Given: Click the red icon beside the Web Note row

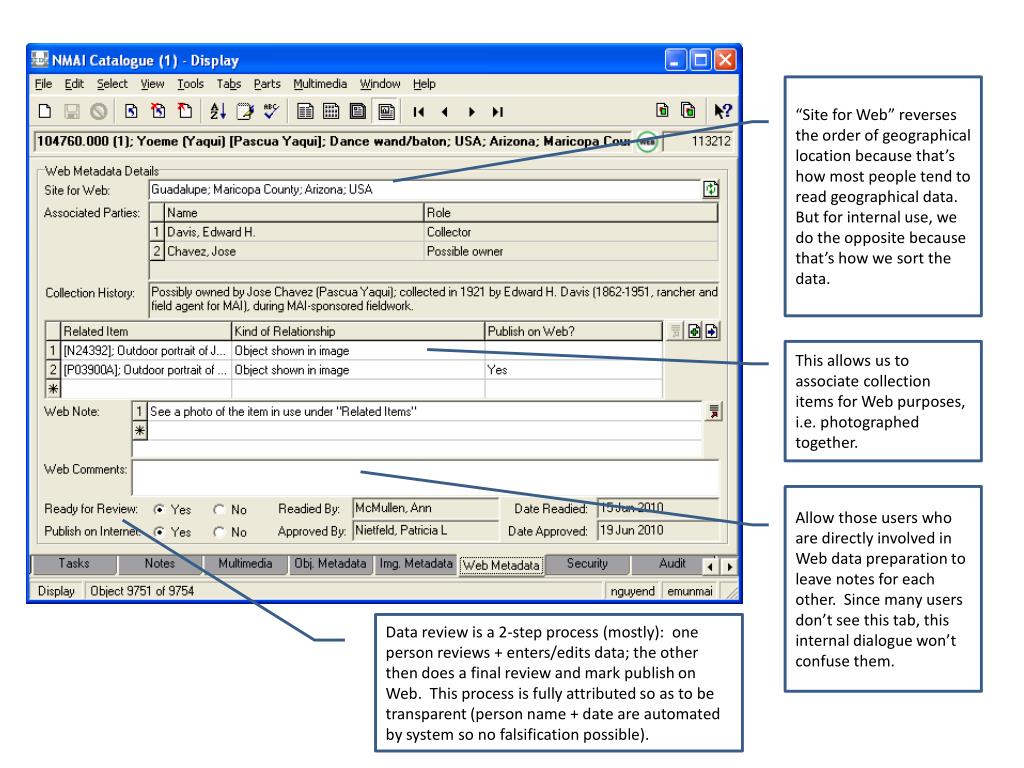Looking at the screenshot, I should (714, 412).
